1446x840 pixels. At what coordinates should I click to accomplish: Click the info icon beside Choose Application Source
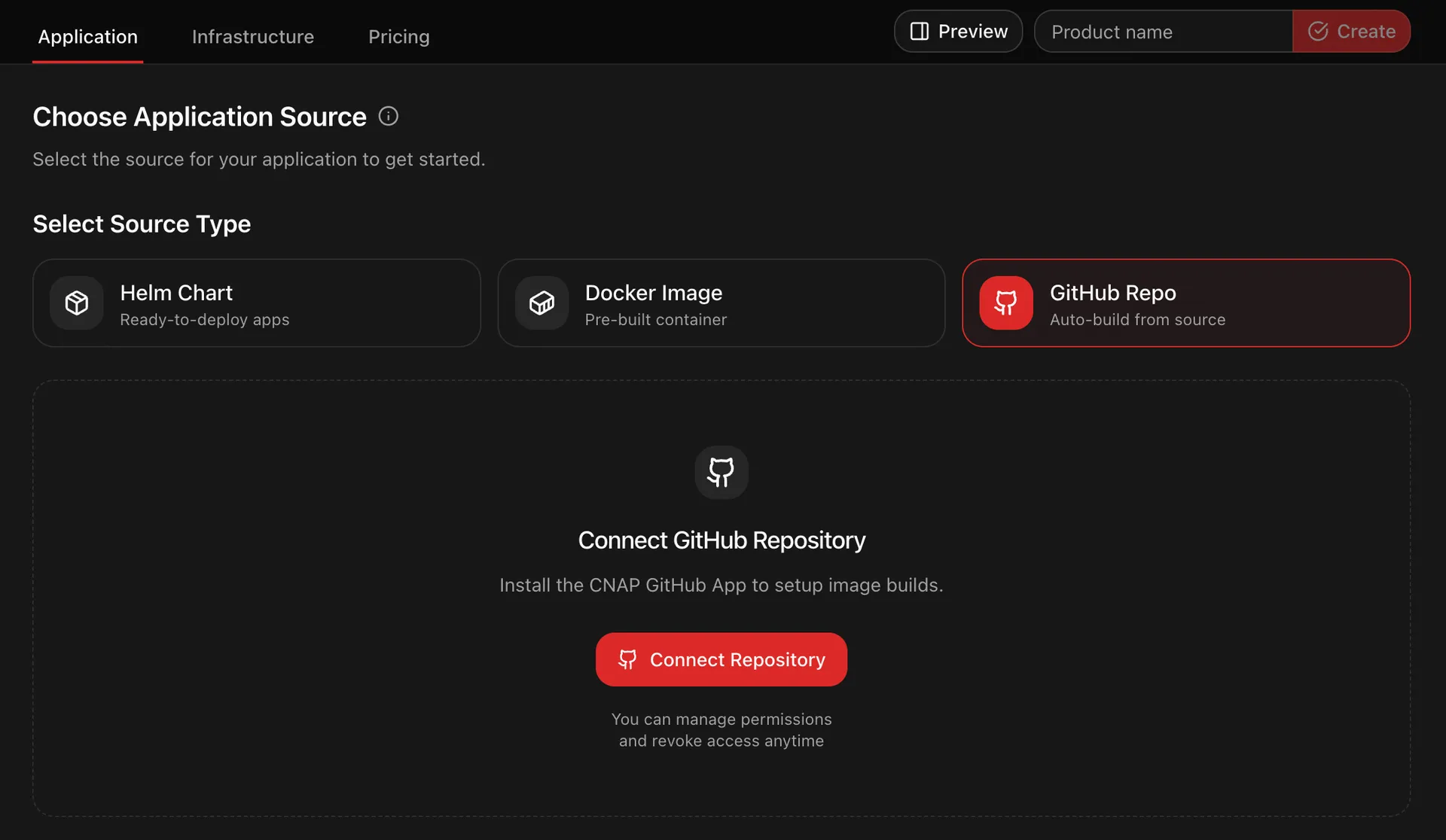tap(388, 116)
